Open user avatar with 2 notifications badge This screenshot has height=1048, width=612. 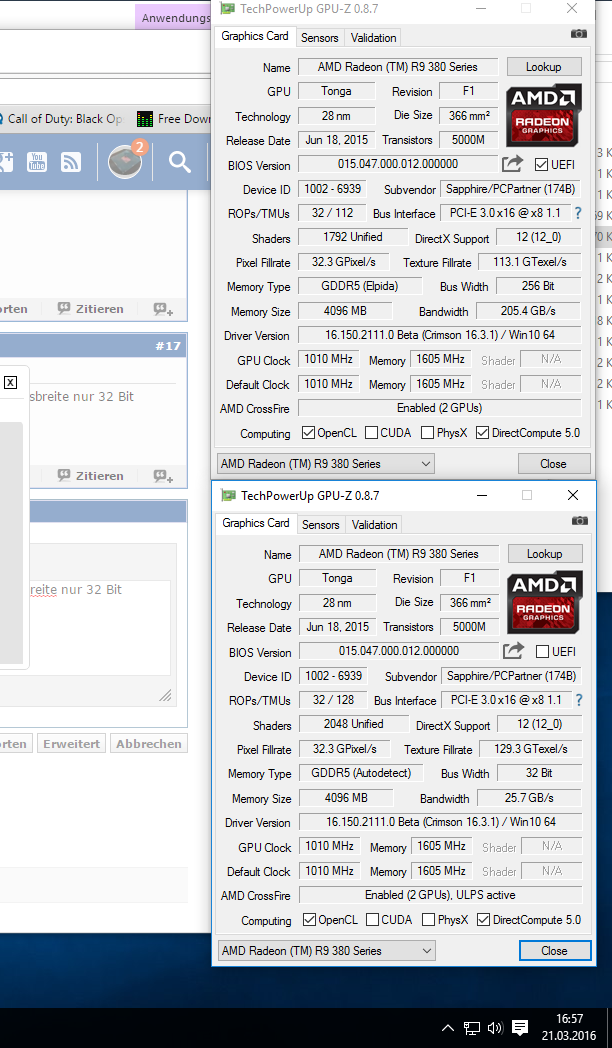(x=125, y=162)
